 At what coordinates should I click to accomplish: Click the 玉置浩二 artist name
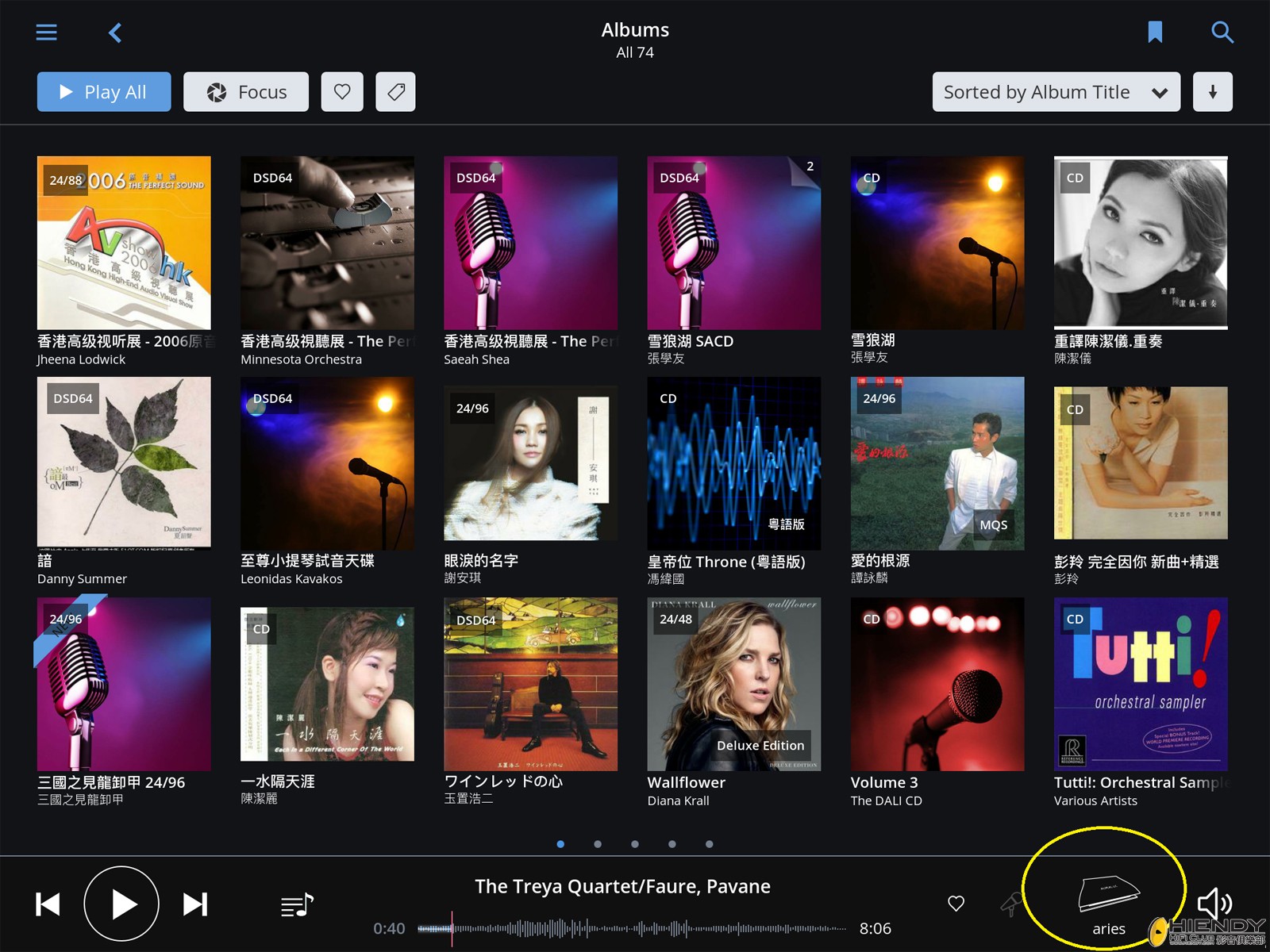coord(468,799)
